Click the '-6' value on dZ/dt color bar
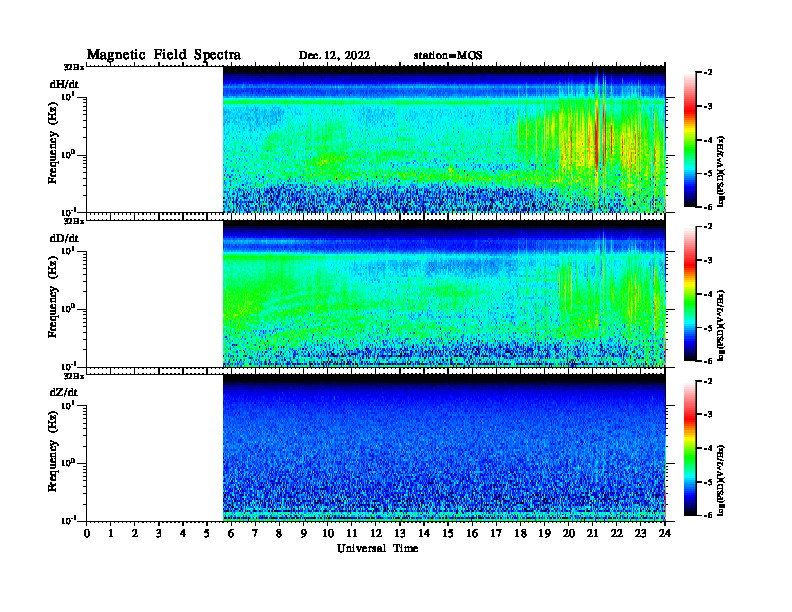Image resolution: width=792 pixels, height=612 pixels. tap(708, 515)
